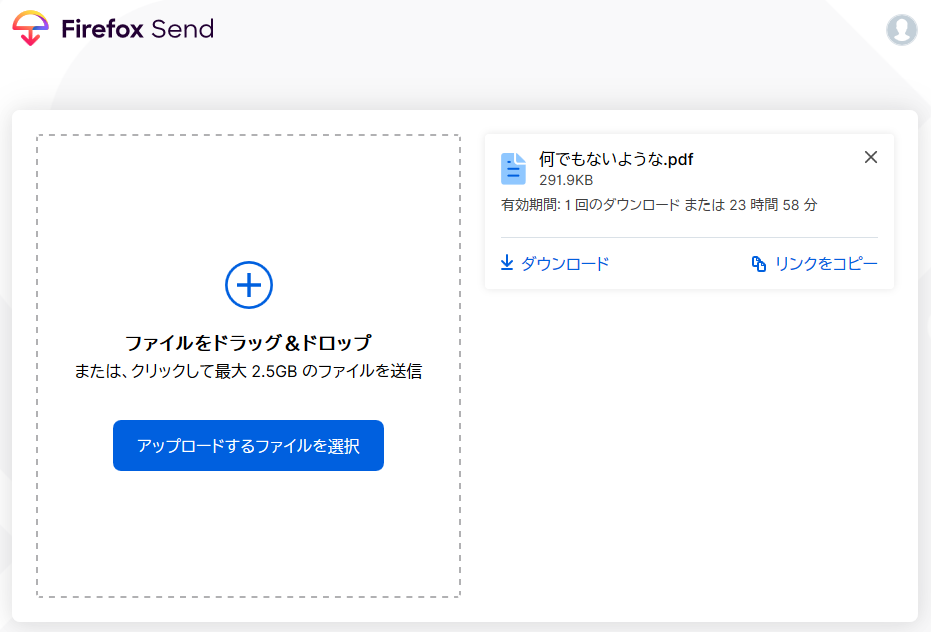
Task: Click the ダウンロード link text
Action: [x=565, y=264]
